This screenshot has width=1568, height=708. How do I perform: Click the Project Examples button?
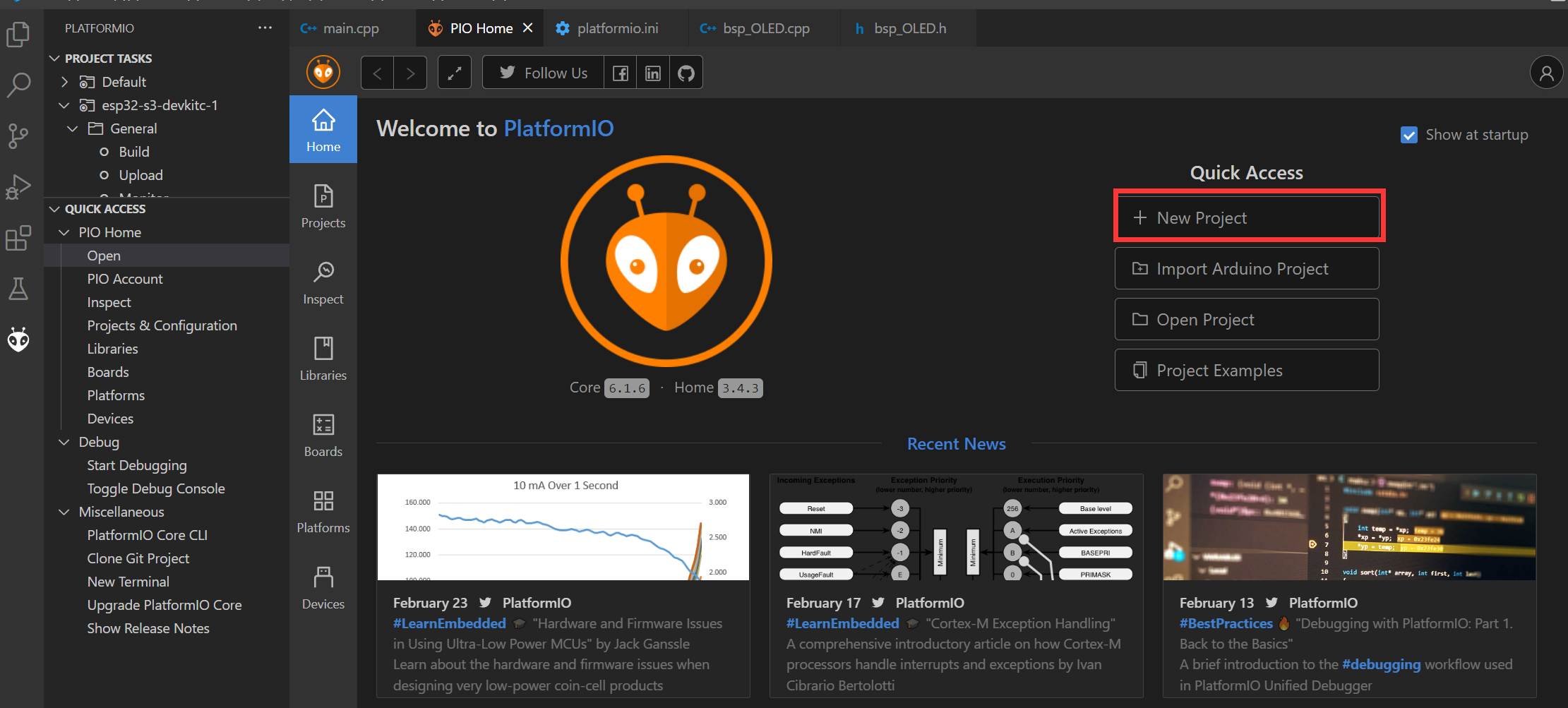click(1247, 371)
